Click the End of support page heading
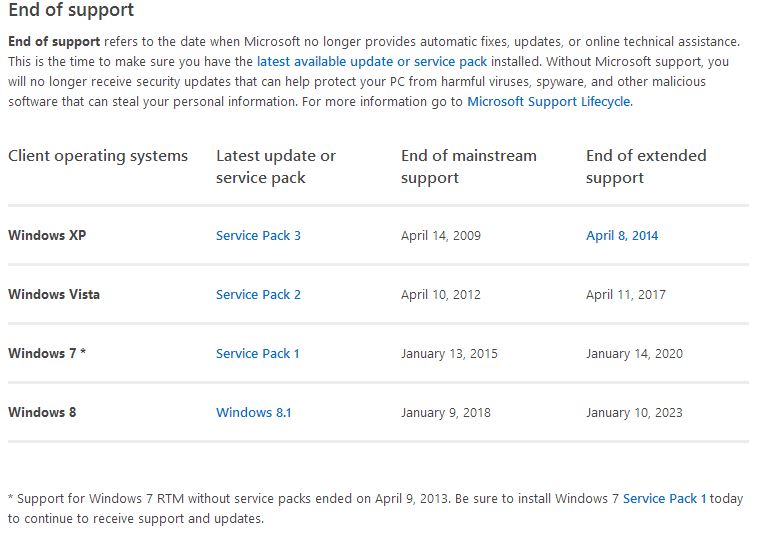The image size is (759, 543). (x=71, y=11)
